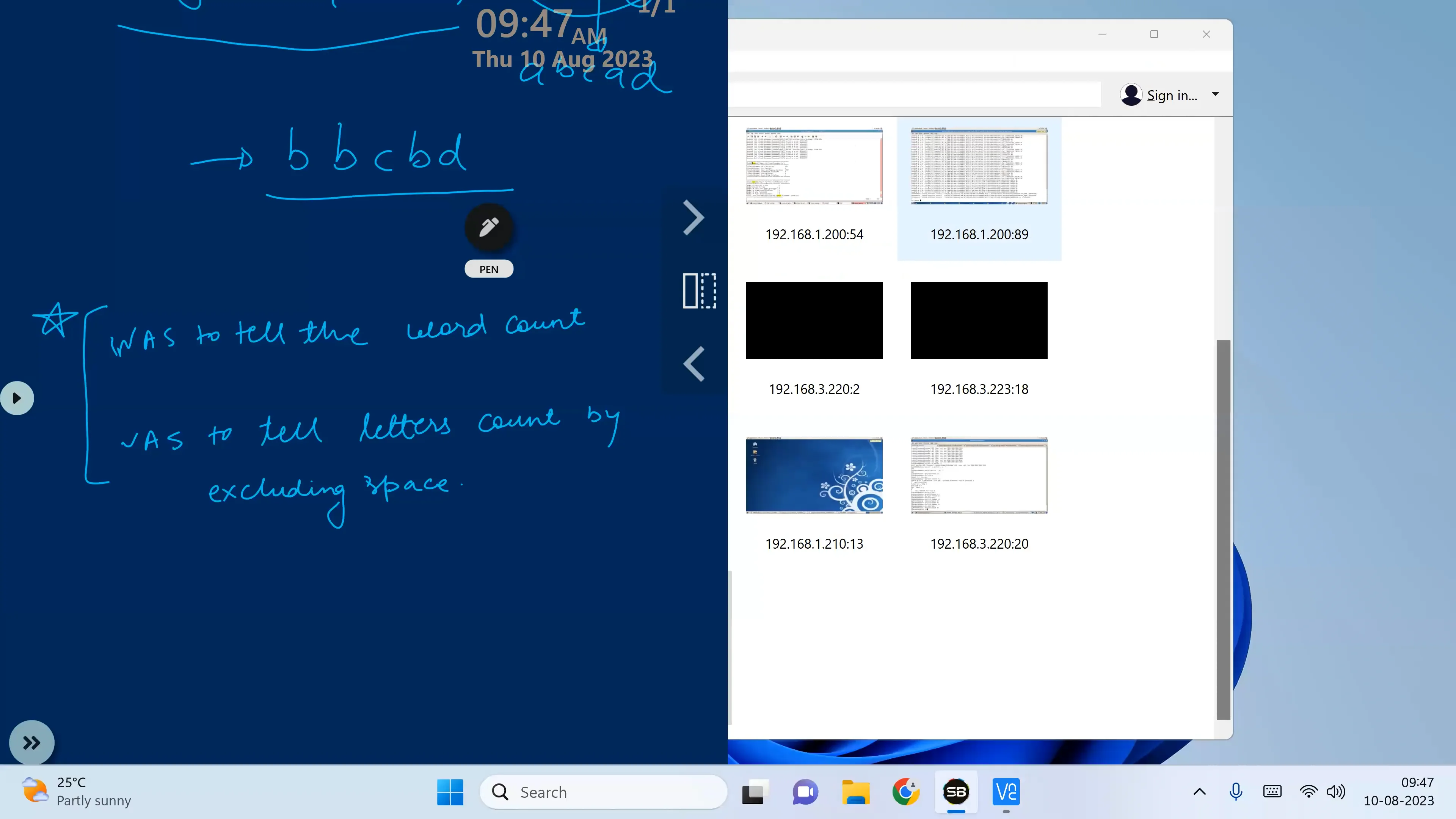Go back using left chevron arrow
This screenshot has width=1456, height=819.
click(x=694, y=364)
